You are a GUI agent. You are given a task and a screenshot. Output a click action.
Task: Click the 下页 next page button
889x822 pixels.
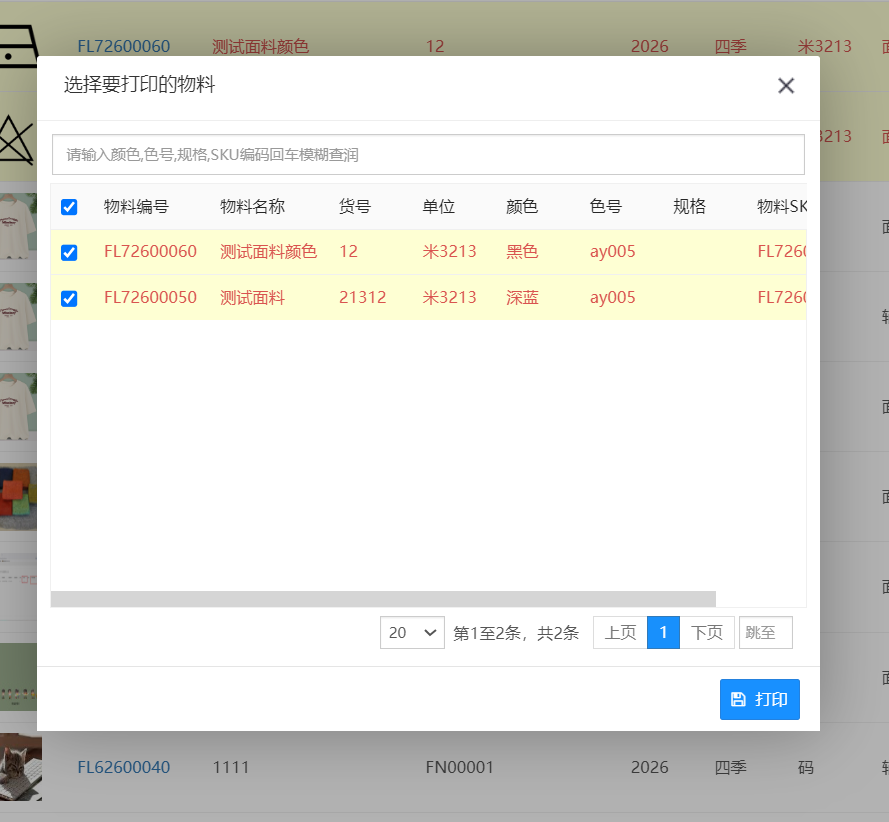point(707,633)
